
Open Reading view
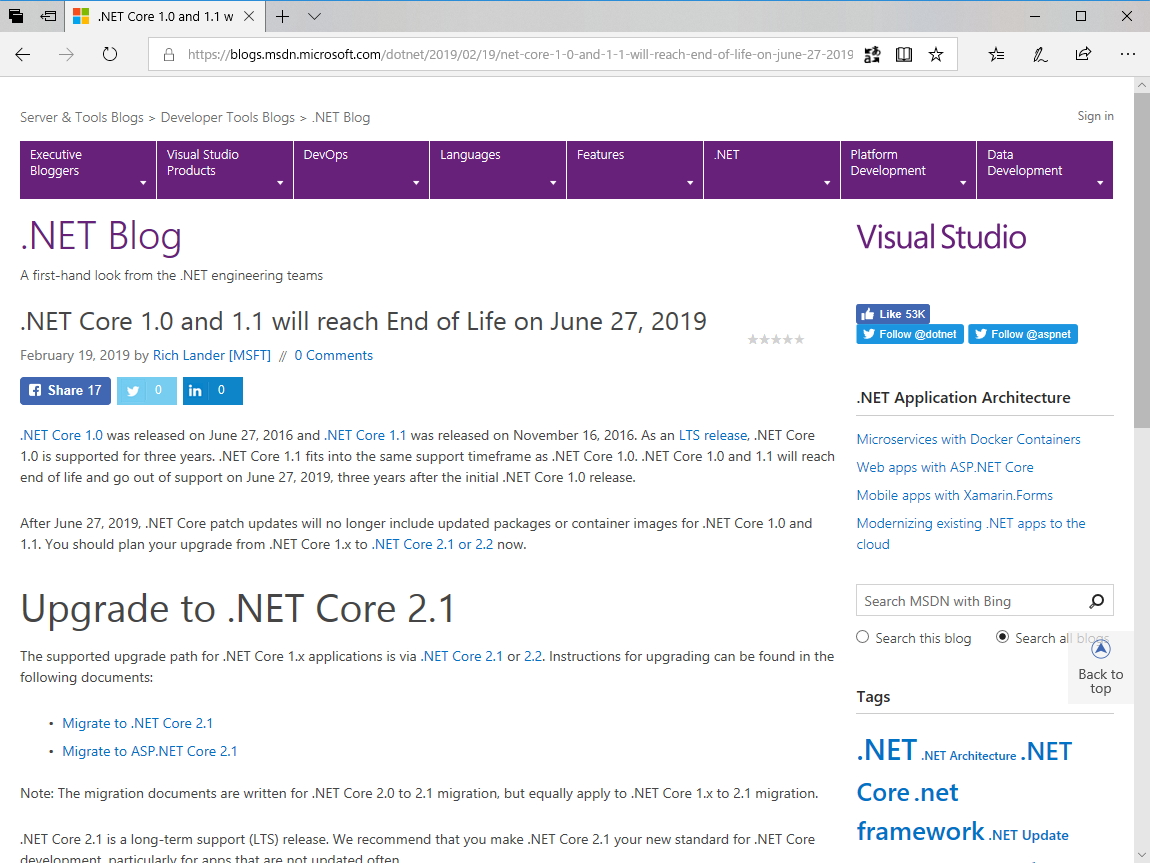[904, 54]
